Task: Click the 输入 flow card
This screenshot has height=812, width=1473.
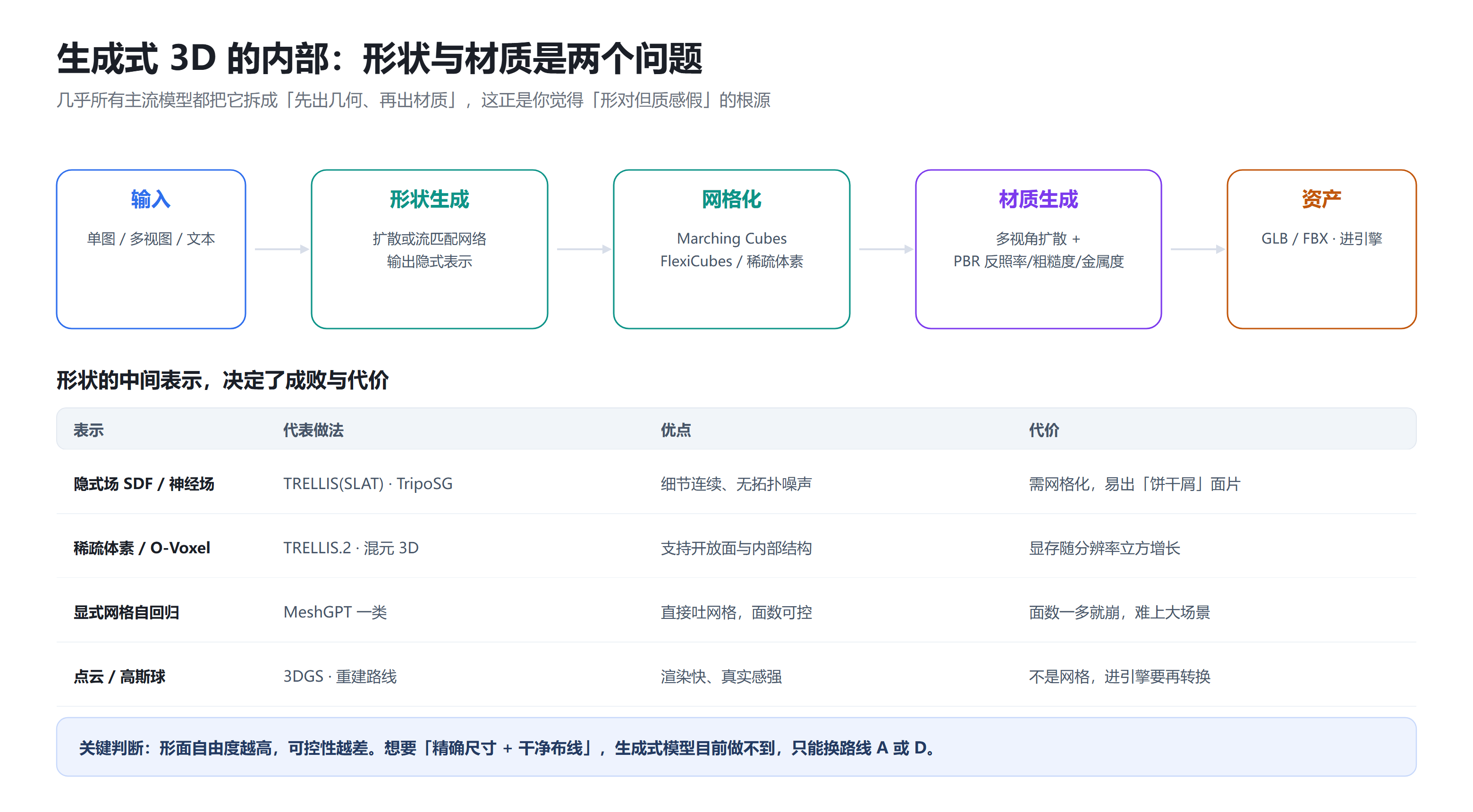Action: 151,249
